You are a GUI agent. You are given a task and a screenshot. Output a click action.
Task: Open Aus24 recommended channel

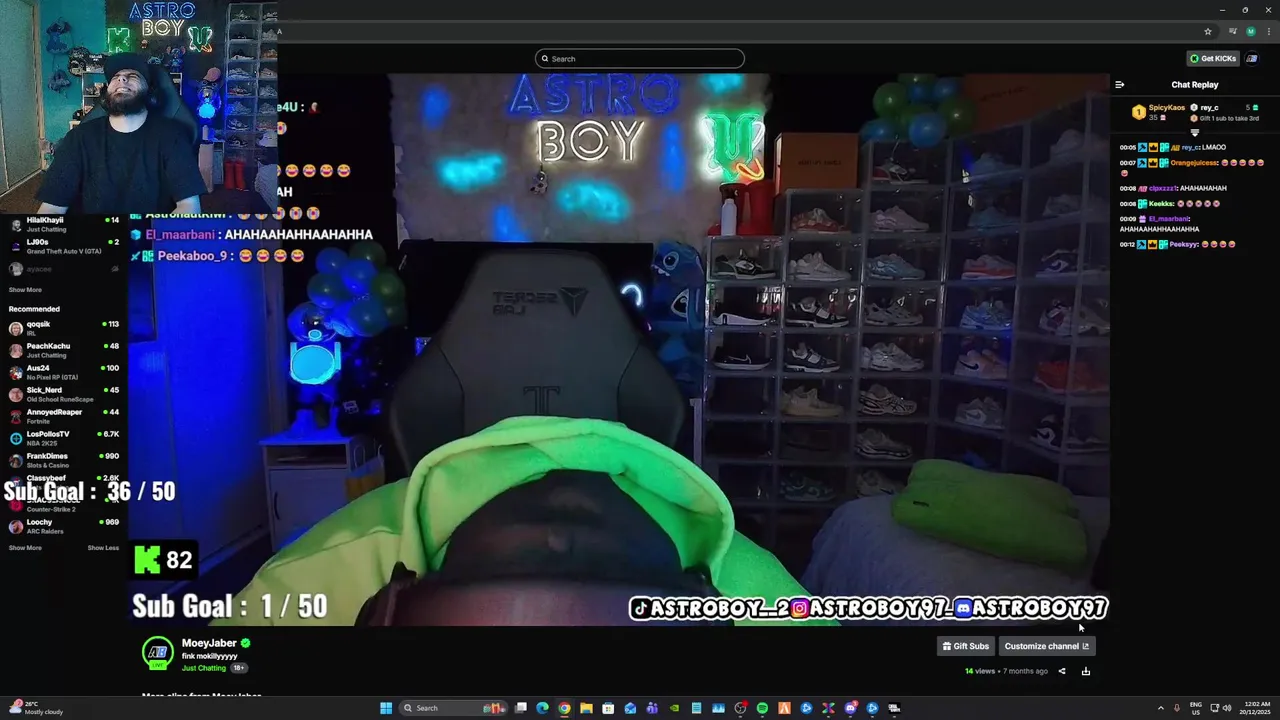point(64,372)
